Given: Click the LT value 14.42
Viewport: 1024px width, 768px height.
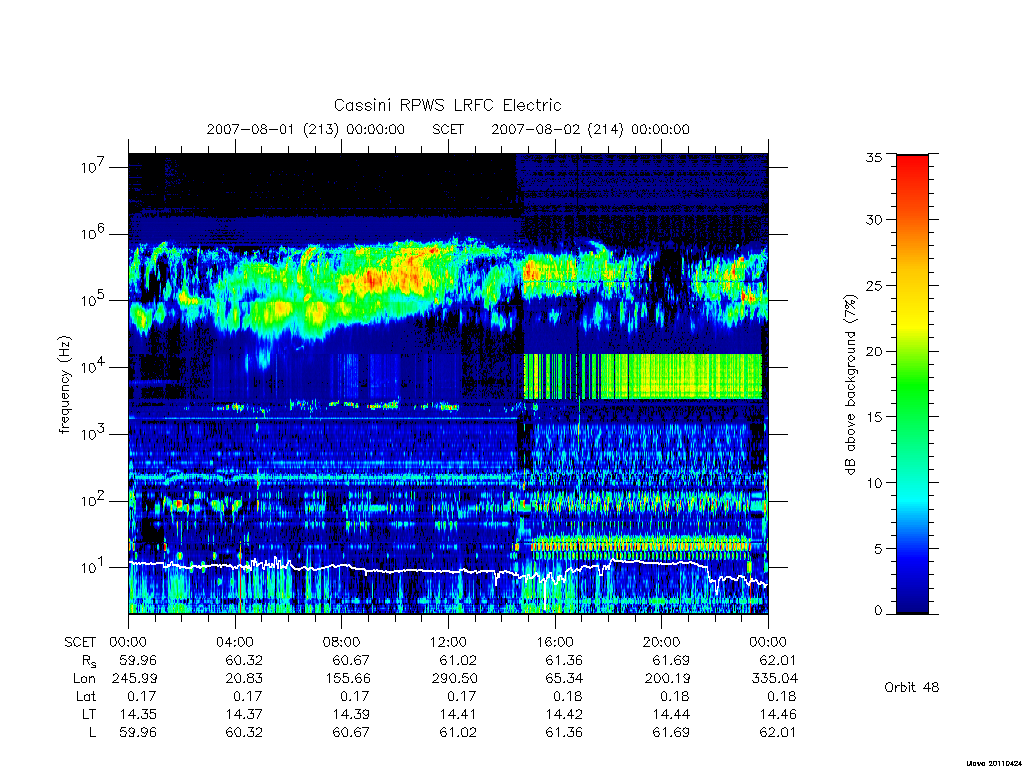Looking at the screenshot, I should [x=564, y=714].
